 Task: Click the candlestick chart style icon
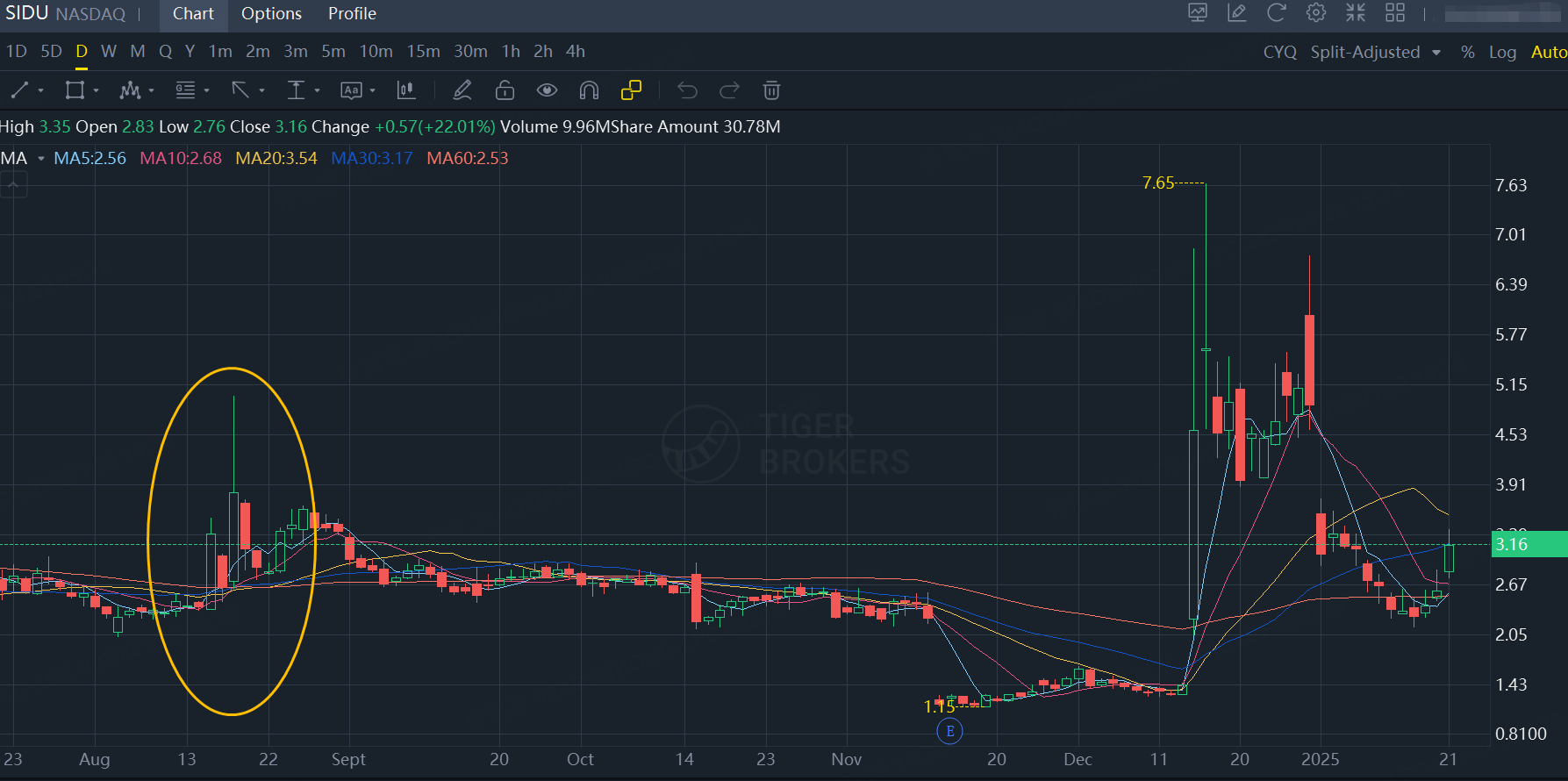coord(406,90)
